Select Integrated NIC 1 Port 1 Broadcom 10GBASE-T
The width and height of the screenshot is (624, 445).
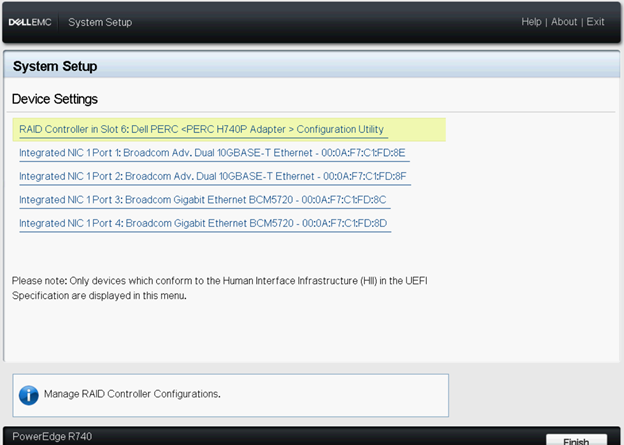tap(212, 153)
